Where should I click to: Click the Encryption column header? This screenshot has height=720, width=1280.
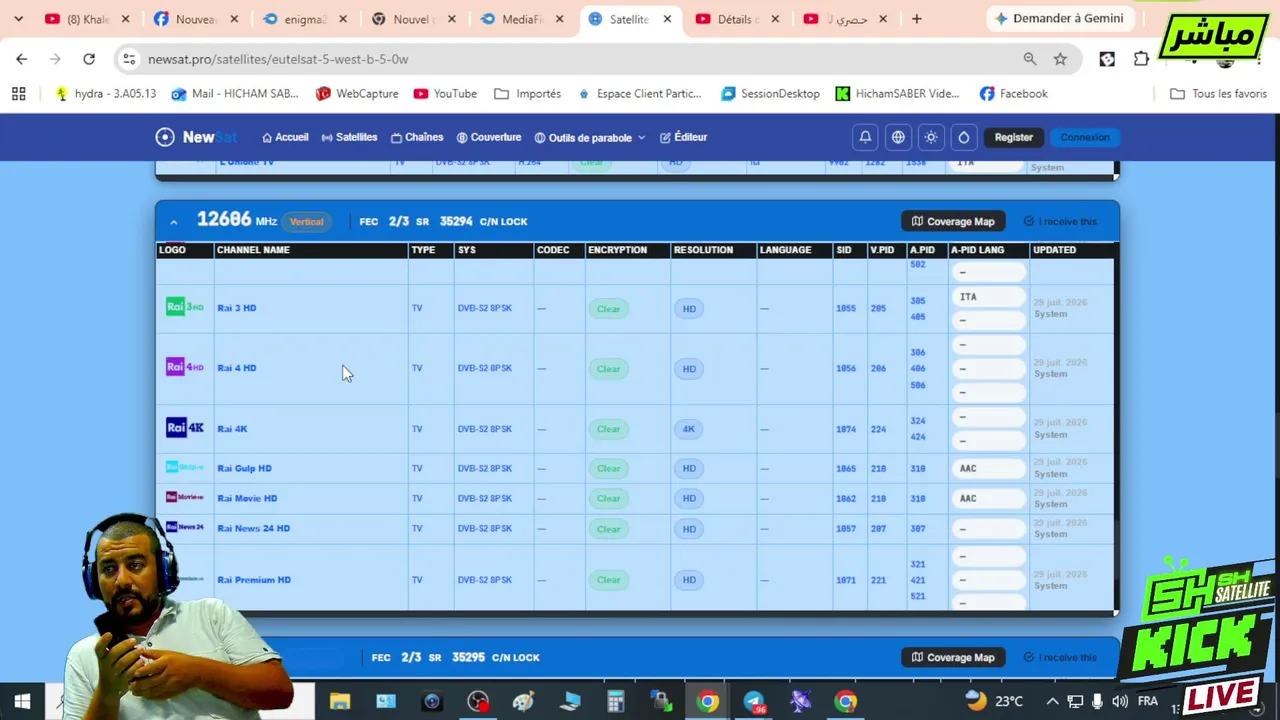[x=617, y=250]
